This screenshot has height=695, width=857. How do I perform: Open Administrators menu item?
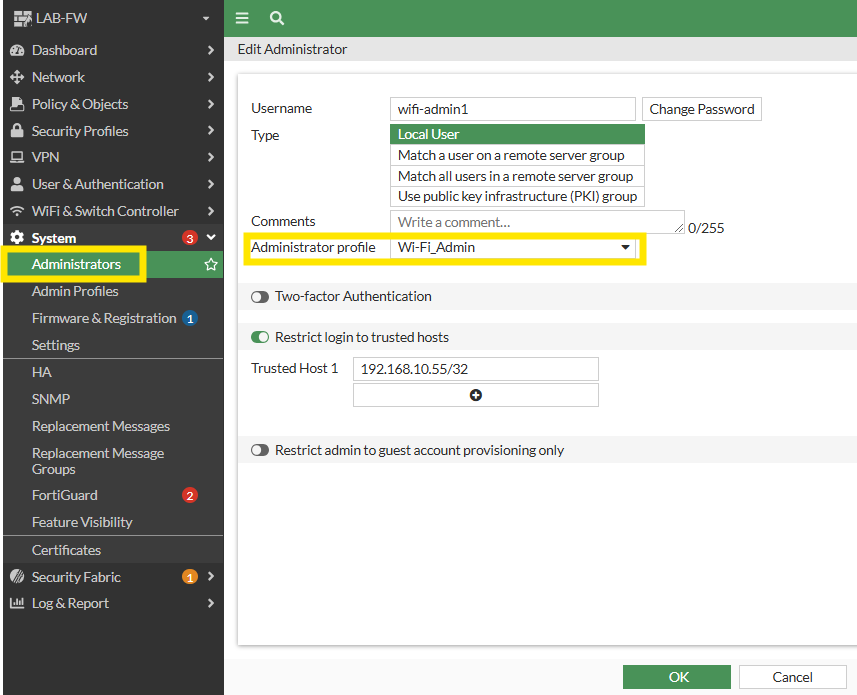point(76,264)
